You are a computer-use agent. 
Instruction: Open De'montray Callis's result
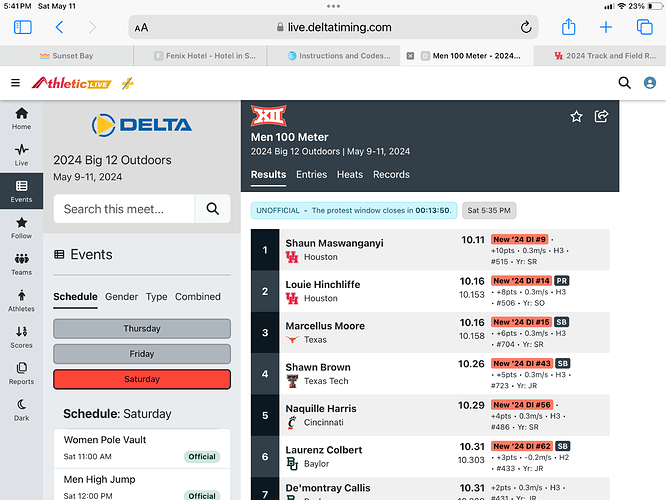430,489
